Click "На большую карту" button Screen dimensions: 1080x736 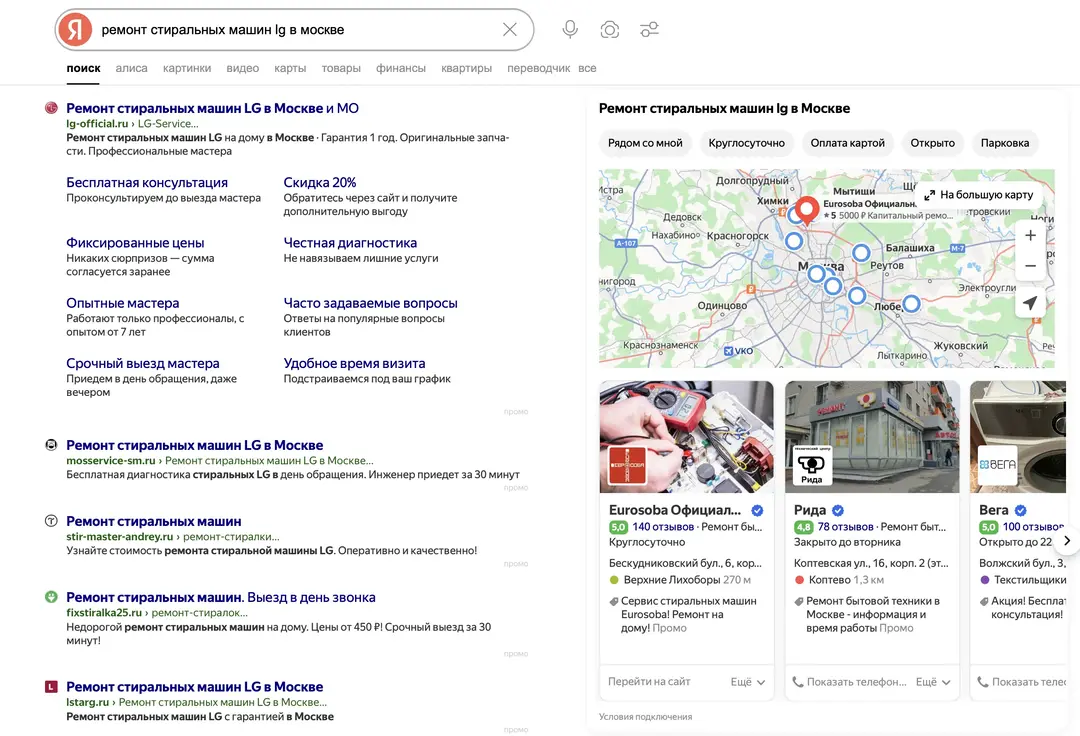979,195
